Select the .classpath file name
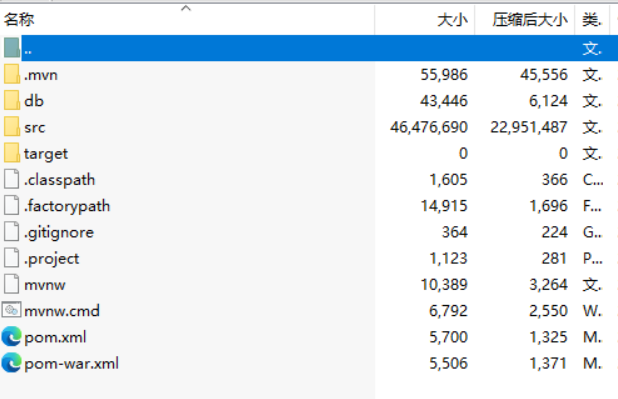Screen dimensions: 618x399 pos(60,180)
